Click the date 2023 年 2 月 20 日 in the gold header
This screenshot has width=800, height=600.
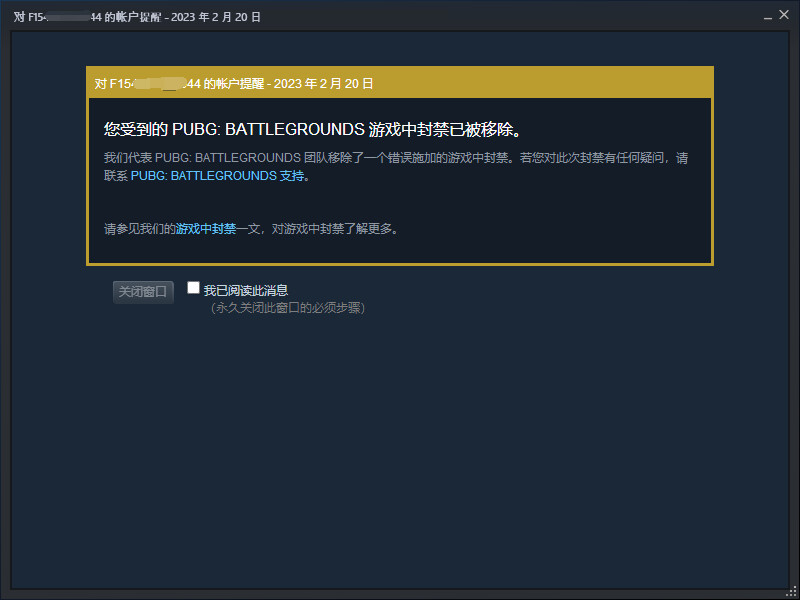323,84
